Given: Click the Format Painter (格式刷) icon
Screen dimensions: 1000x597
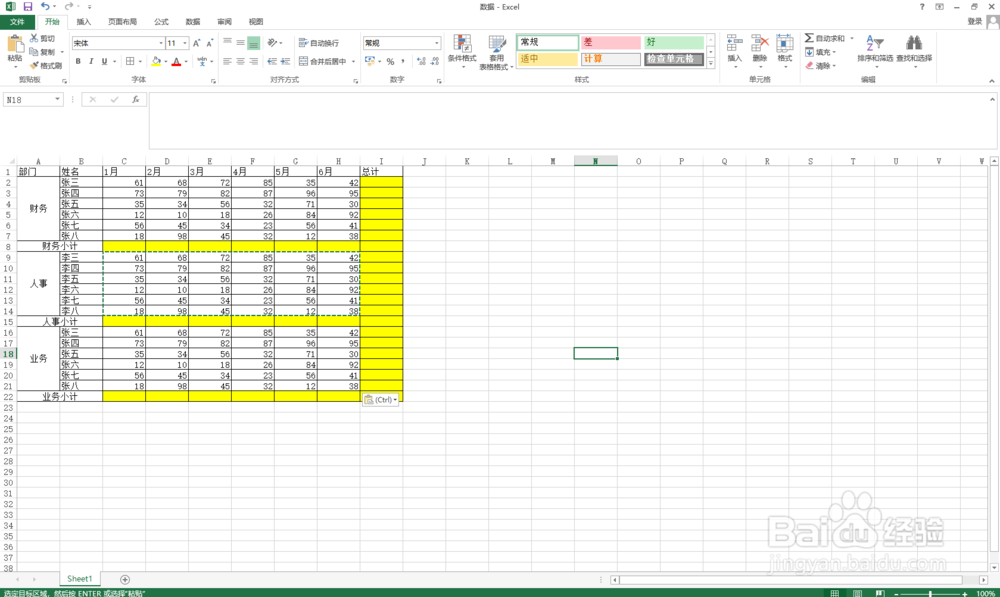Looking at the screenshot, I should pos(34,65).
